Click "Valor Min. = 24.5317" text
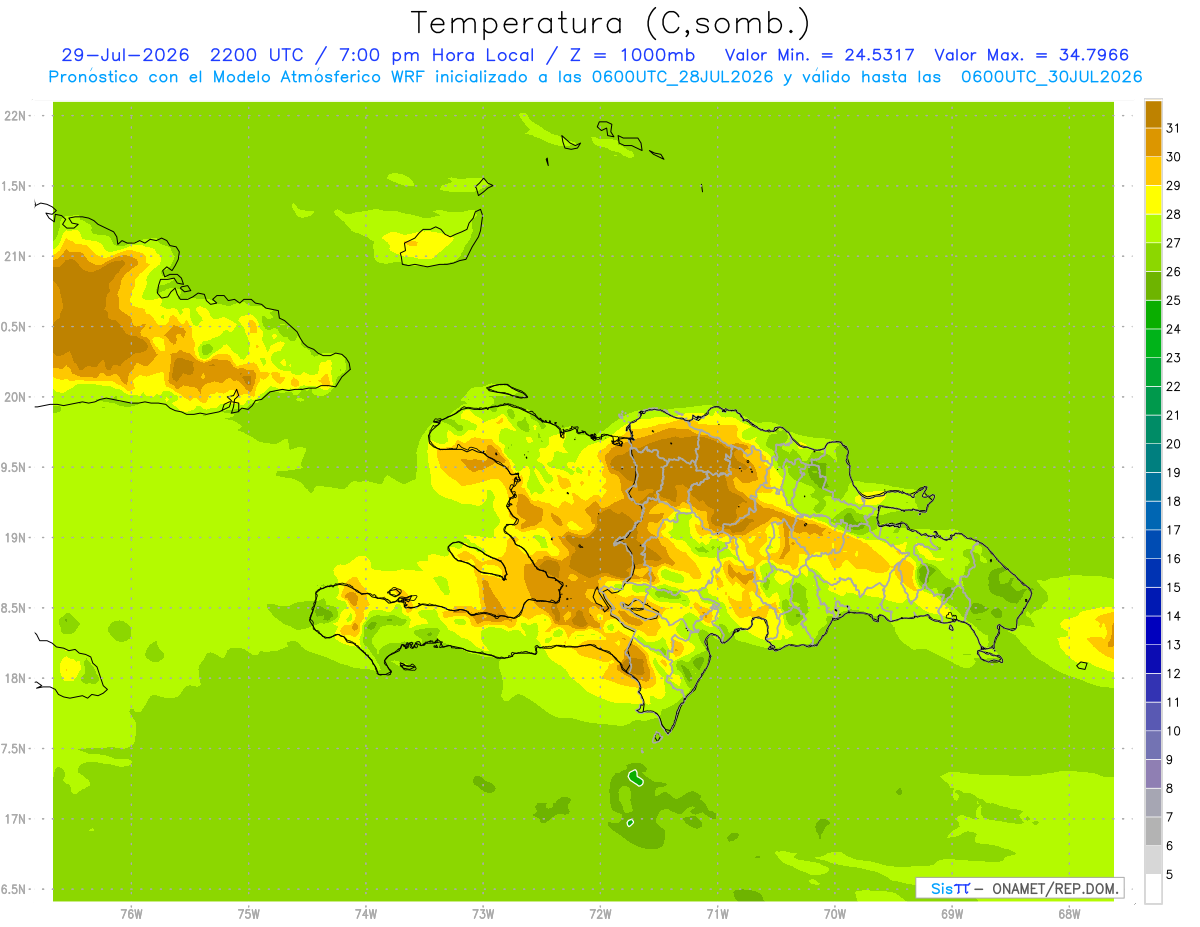This screenshot has height=927, width=1200. point(819,55)
